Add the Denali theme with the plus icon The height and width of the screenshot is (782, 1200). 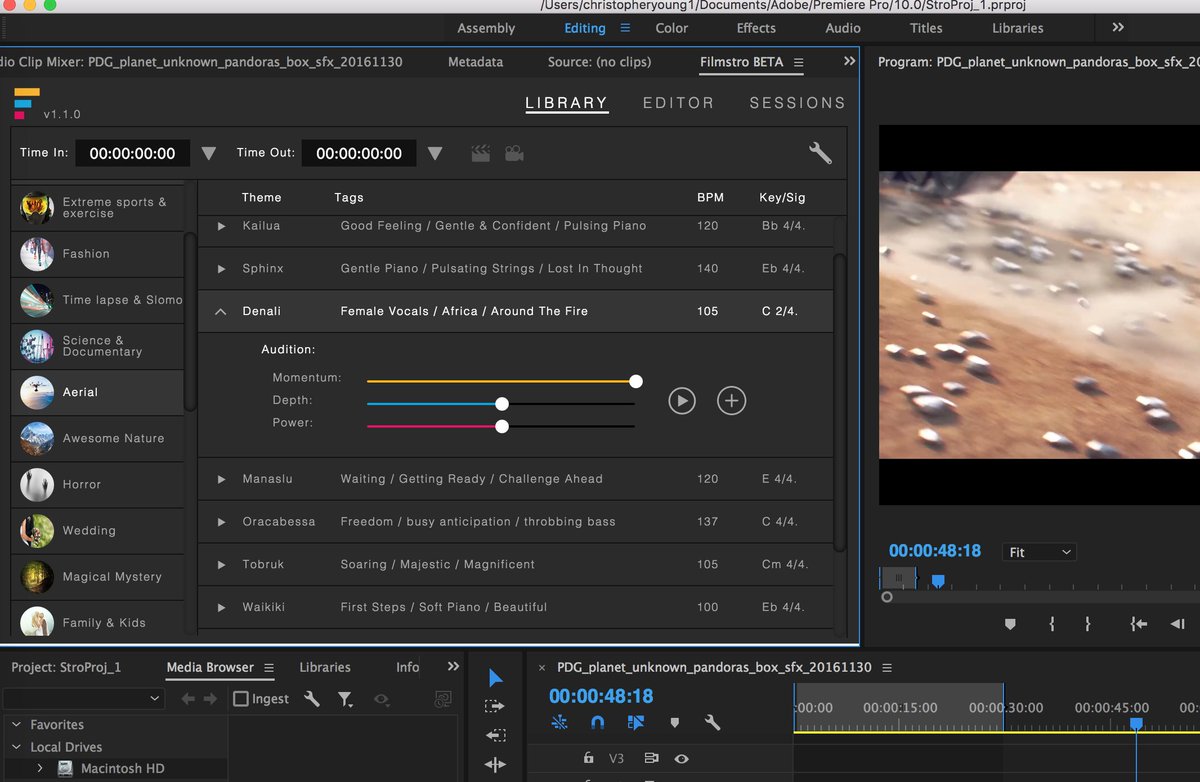coord(731,401)
